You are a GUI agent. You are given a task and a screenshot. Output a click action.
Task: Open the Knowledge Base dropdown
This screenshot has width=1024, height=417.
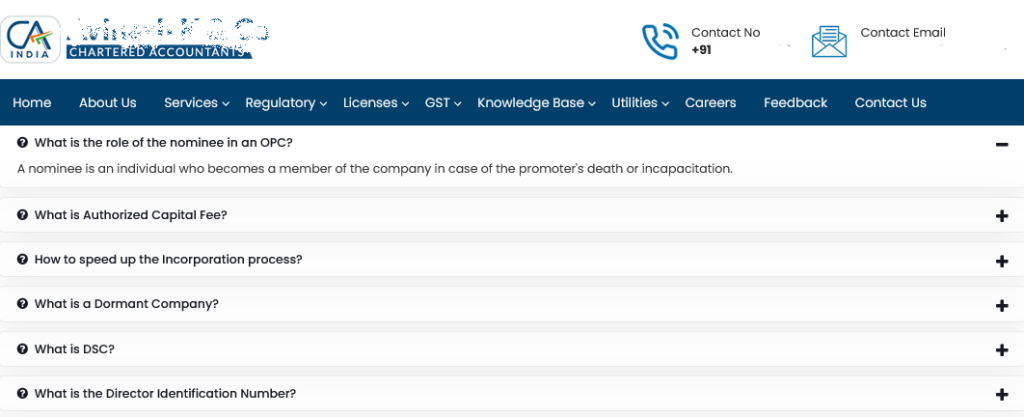tap(536, 103)
